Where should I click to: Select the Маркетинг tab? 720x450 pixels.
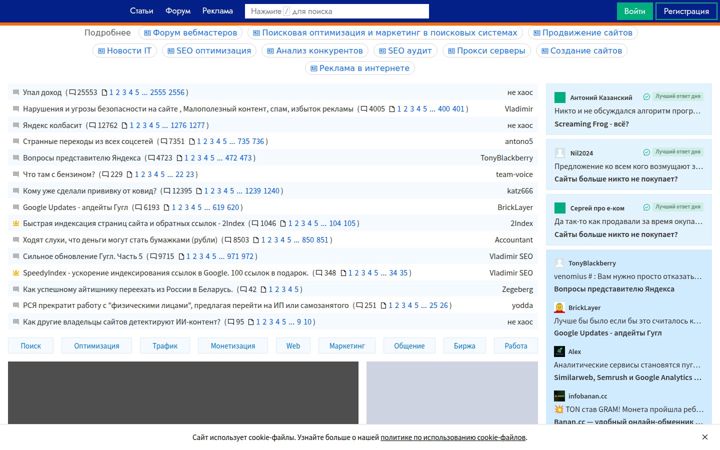tap(347, 346)
